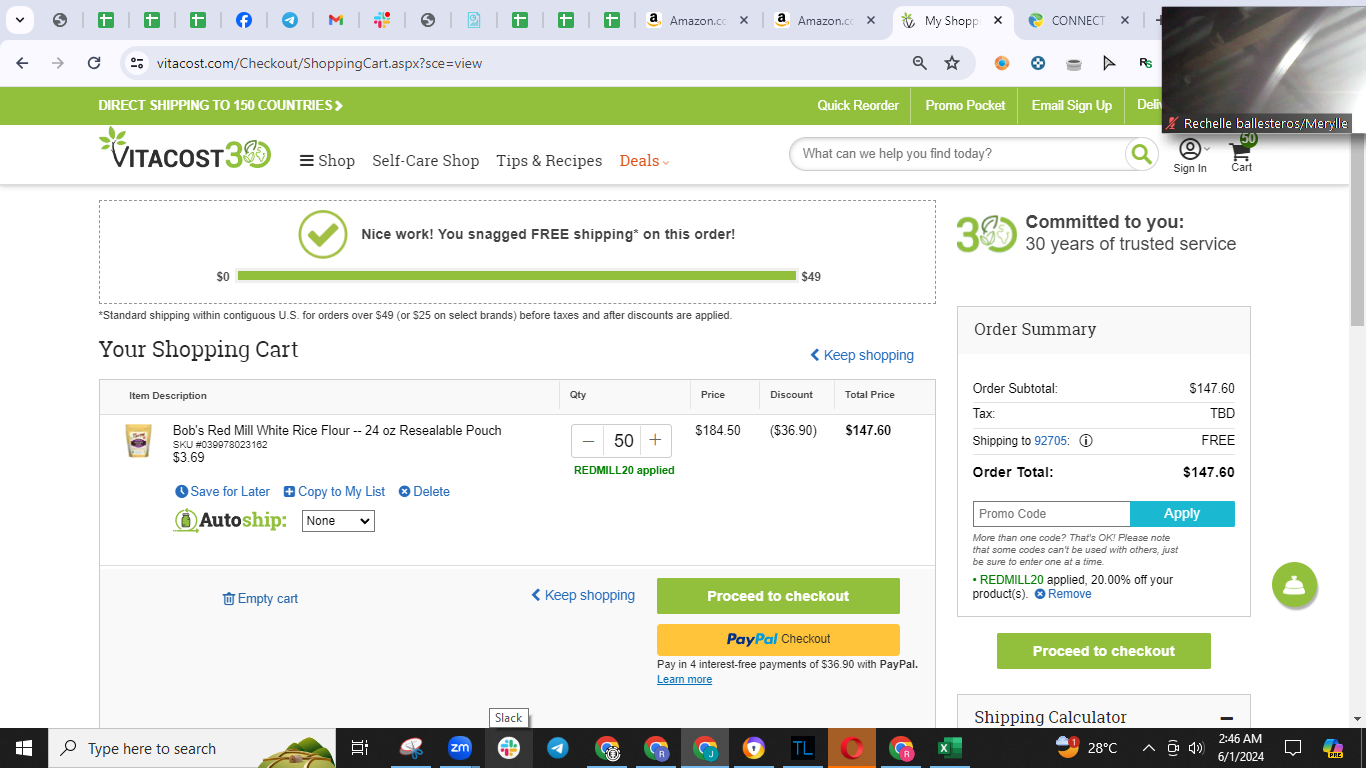
Task: Save the item for later
Action: (223, 492)
